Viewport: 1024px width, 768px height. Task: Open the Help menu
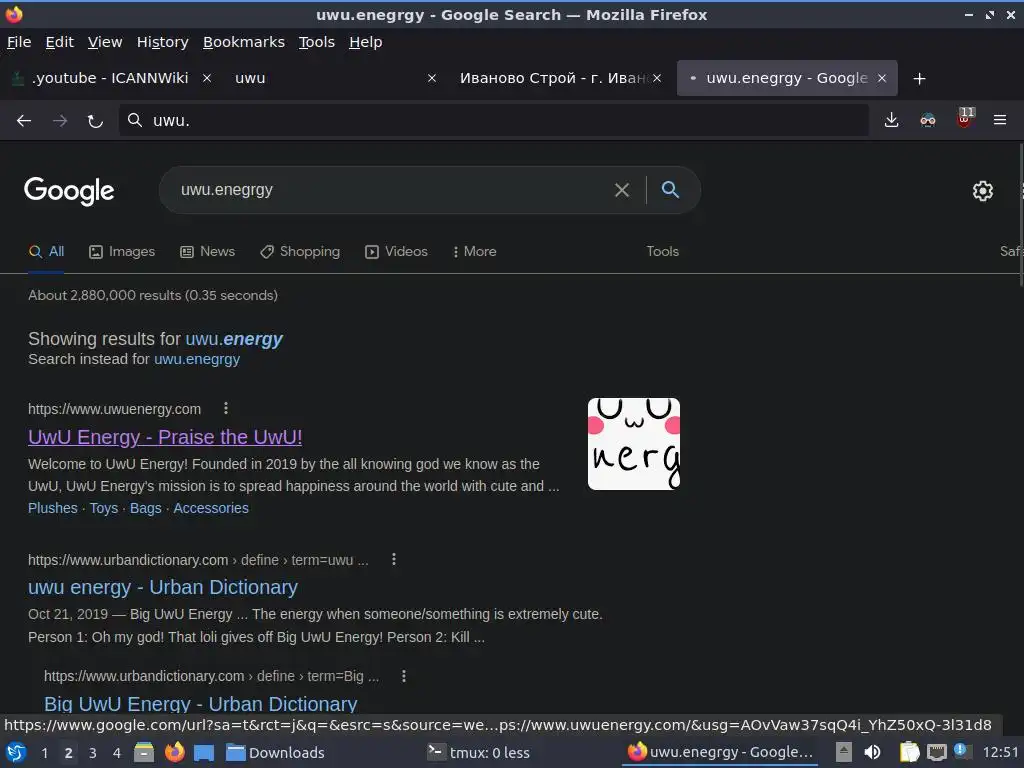tap(366, 42)
